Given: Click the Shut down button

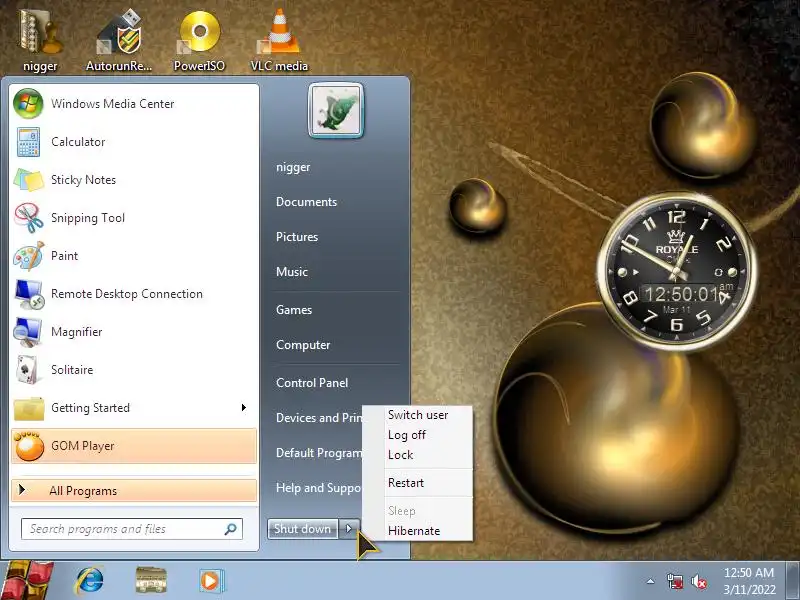Looking at the screenshot, I should (303, 529).
